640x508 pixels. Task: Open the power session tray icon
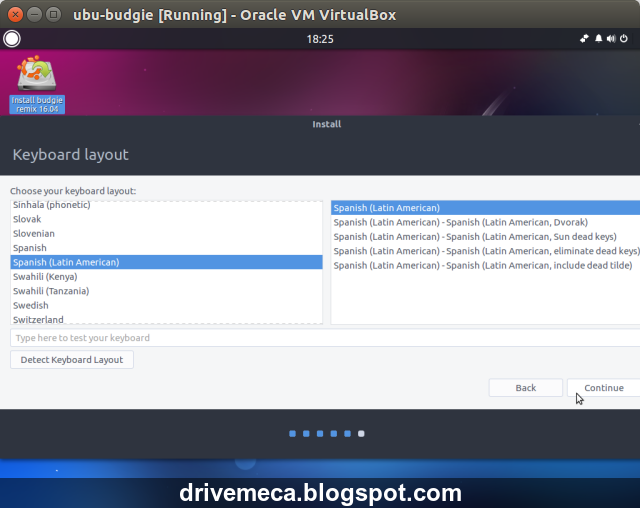[x=624, y=39]
